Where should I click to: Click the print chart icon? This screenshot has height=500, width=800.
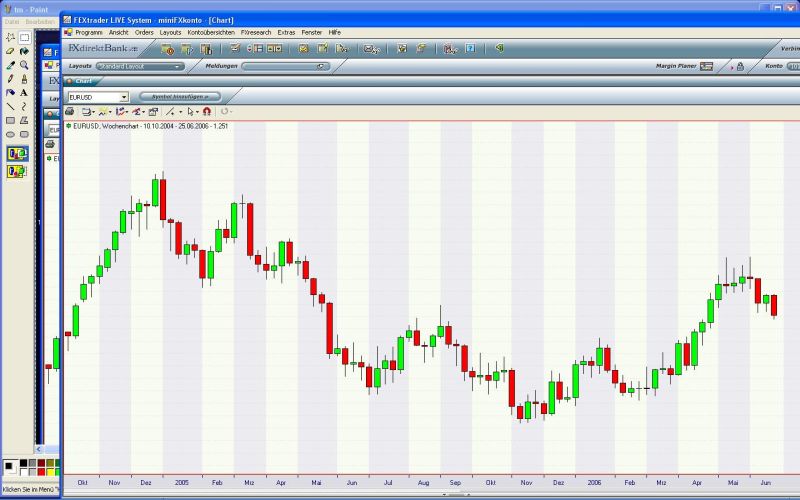point(70,111)
